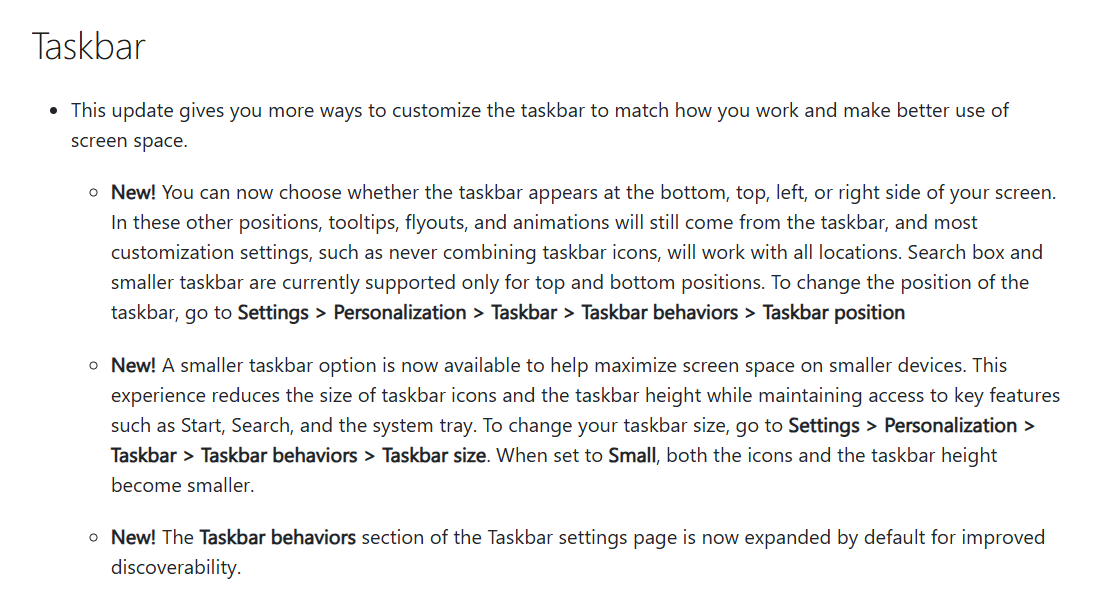This screenshot has width=1104, height=597.
Task: Click bold Taskbar position text
Action: 834,313
